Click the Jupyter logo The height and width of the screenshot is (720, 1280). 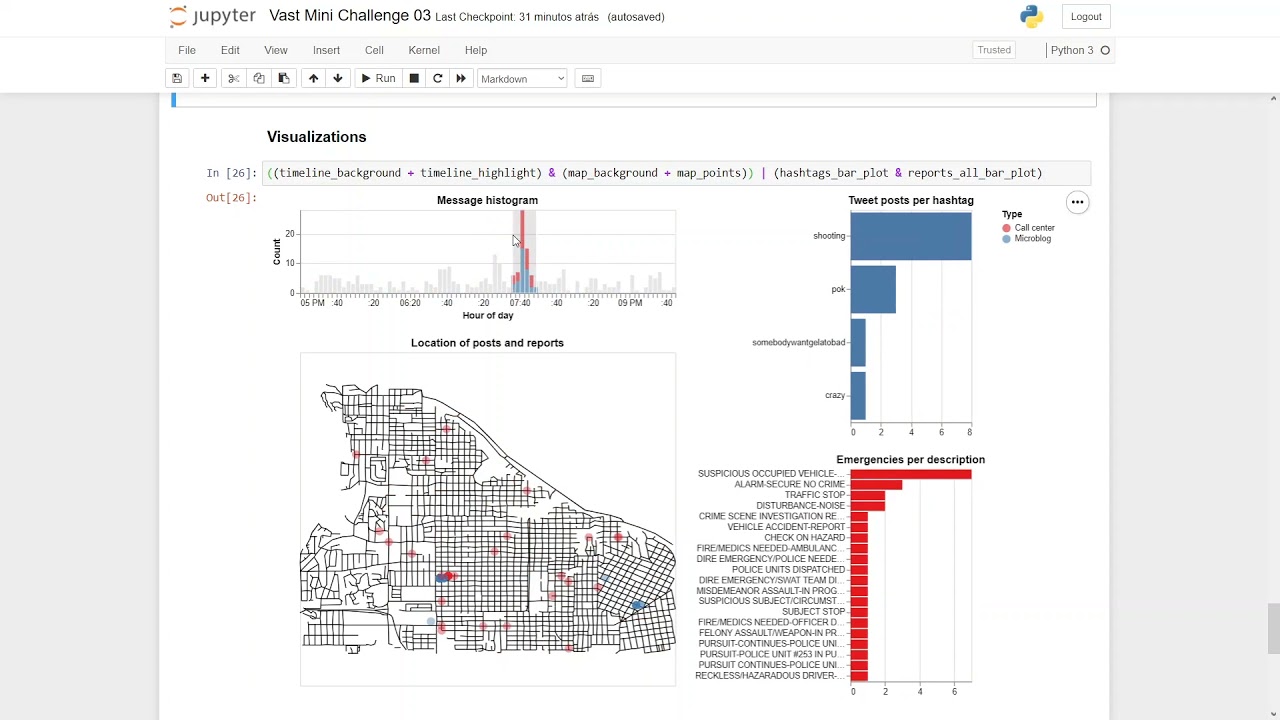(x=212, y=16)
